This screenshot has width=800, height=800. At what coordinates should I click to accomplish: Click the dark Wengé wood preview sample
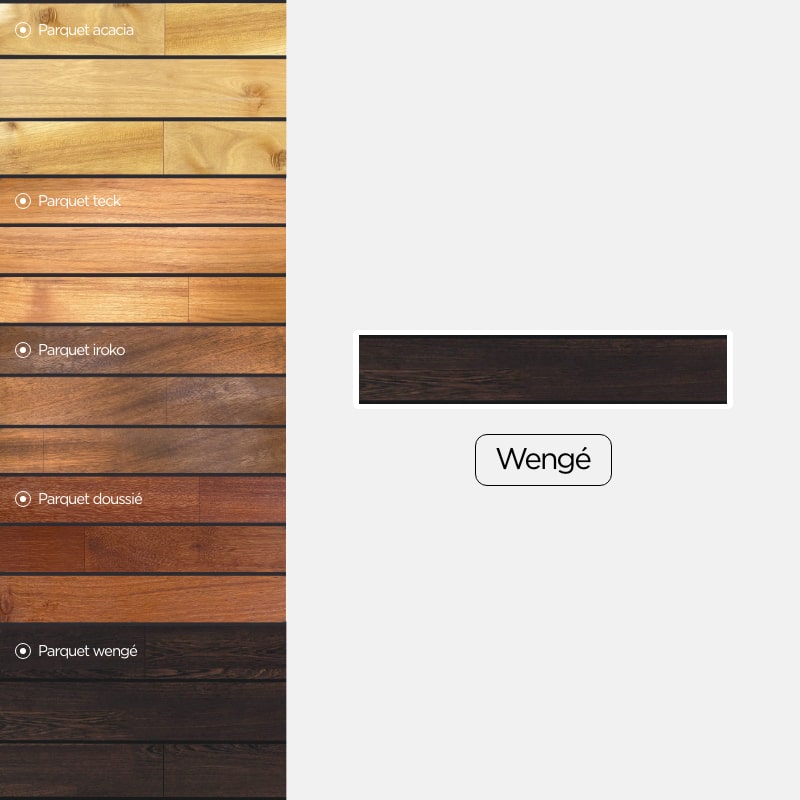click(x=543, y=369)
